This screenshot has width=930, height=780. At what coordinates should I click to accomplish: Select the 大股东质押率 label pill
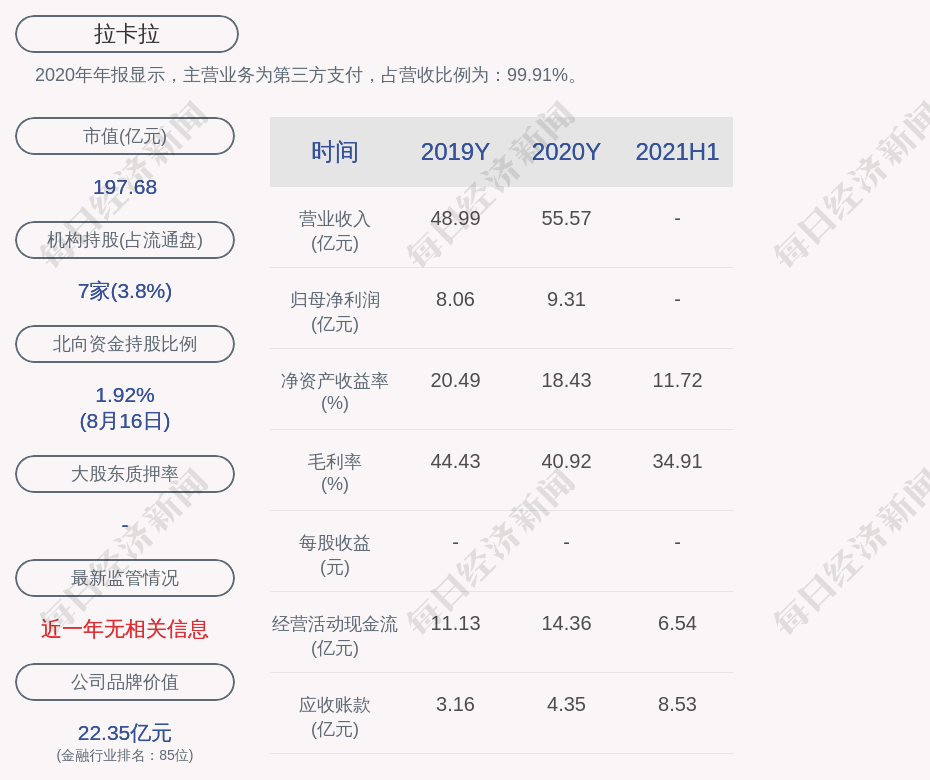(x=125, y=474)
